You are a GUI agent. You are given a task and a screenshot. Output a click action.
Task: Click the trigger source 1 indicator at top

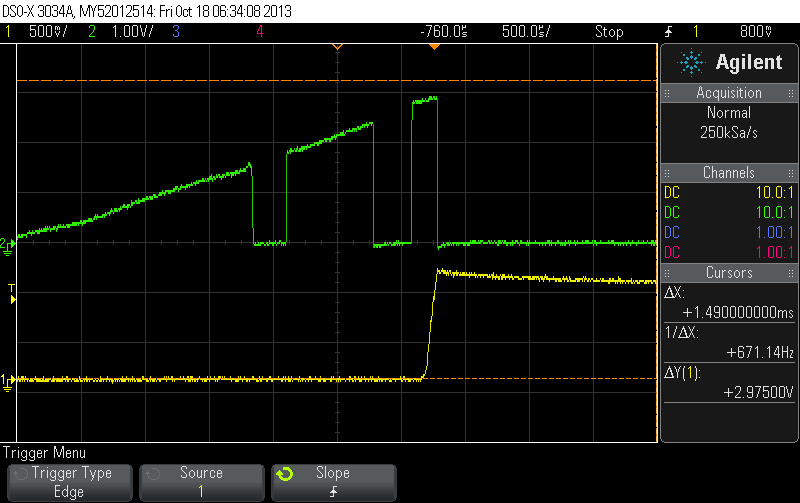tap(695, 32)
